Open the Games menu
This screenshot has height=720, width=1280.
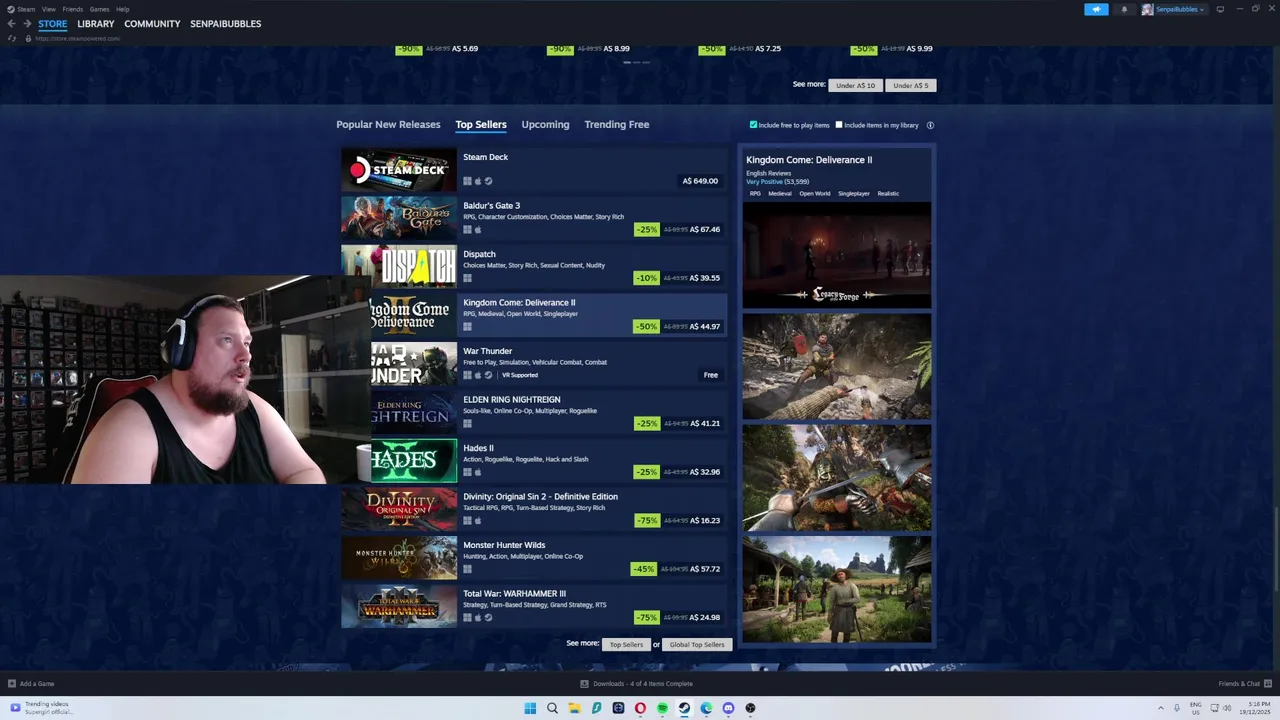click(x=100, y=9)
